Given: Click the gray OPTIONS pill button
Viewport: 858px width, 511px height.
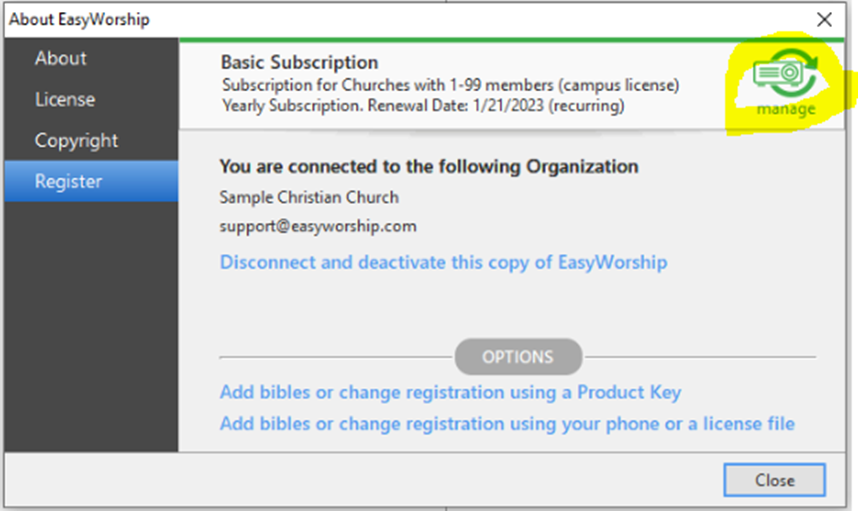Looking at the screenshot, I should point(518,357).
